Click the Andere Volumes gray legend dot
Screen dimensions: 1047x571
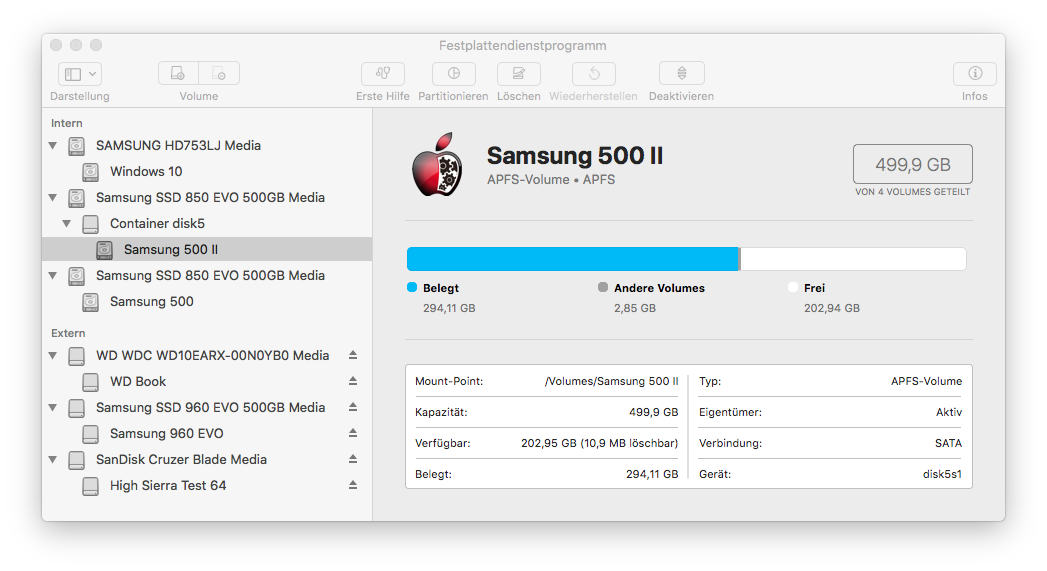coord(603,287)
